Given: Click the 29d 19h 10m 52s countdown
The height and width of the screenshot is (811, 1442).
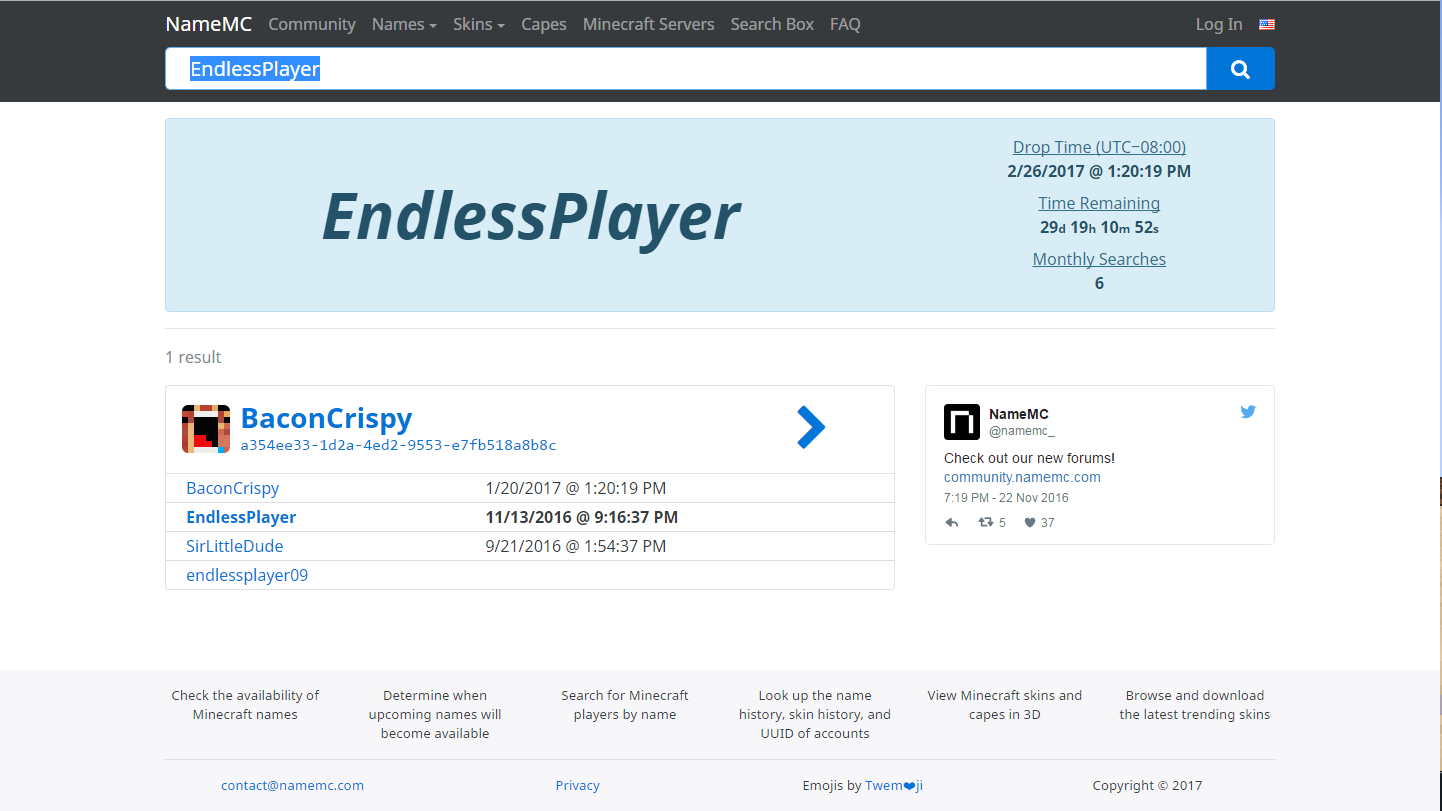Looking at the screenshot, I should [x=1099, y=227].
